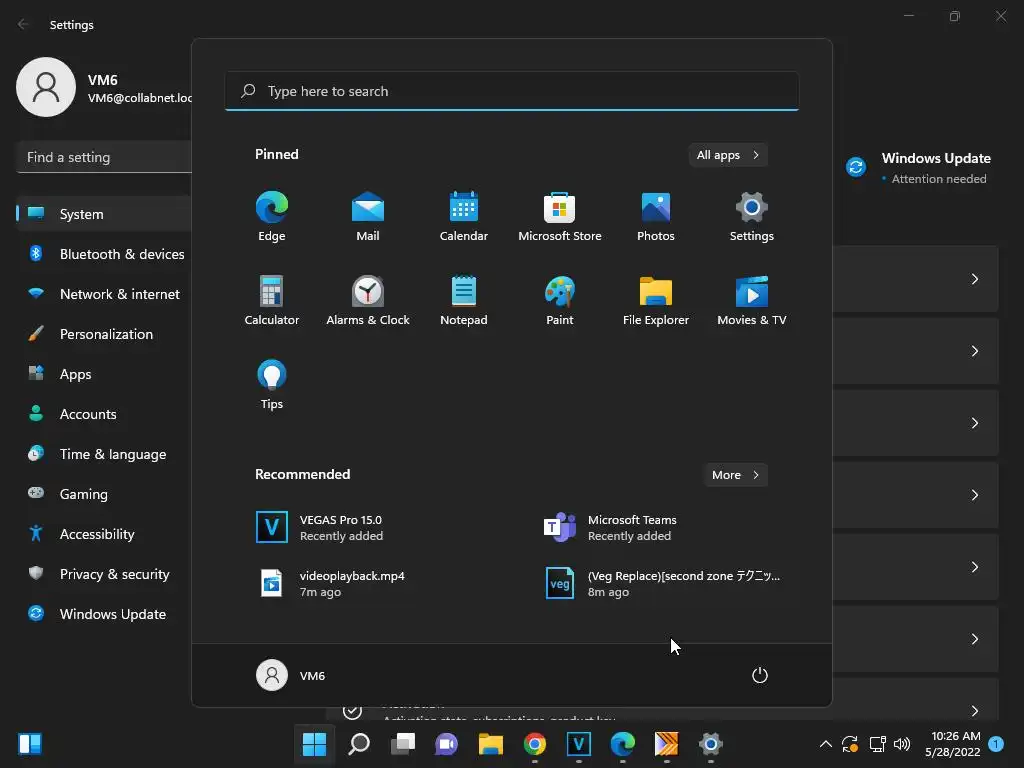Open the notification badge in tray

(996, 744)
